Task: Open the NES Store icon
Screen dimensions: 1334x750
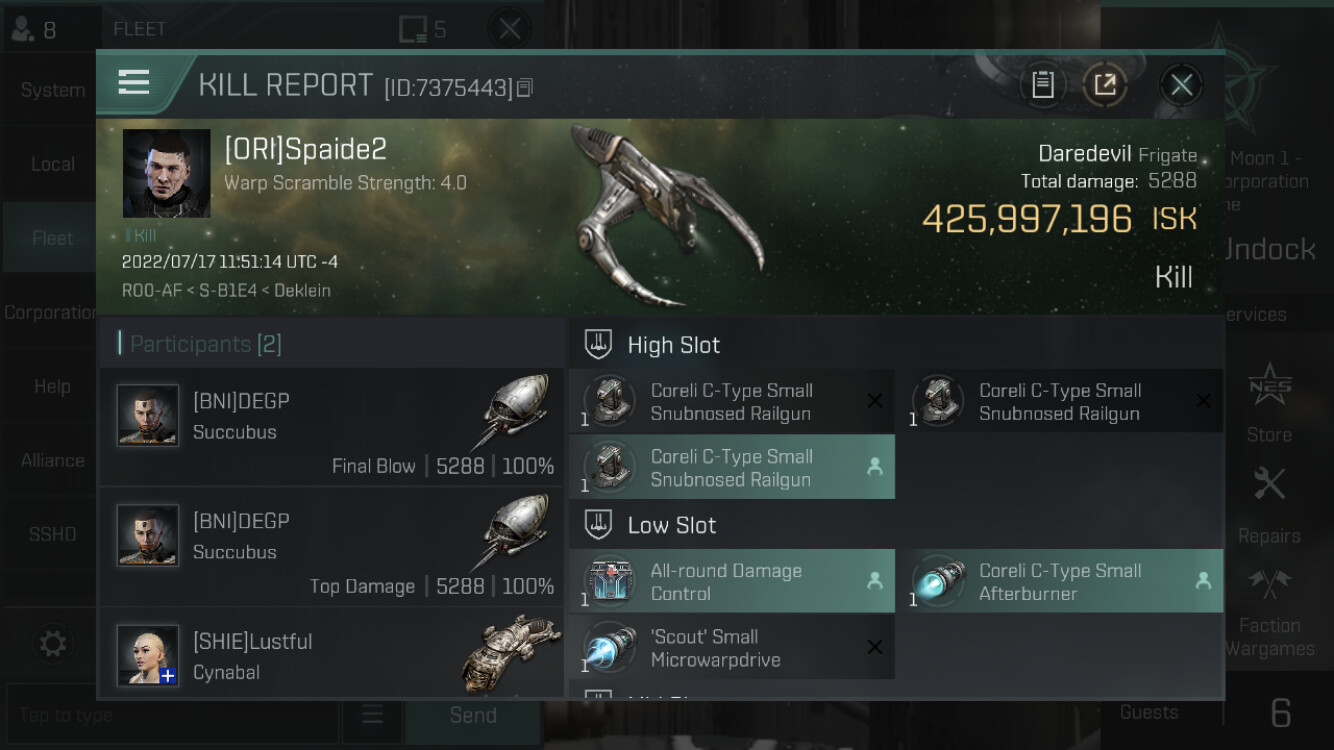Action: 1269,385
